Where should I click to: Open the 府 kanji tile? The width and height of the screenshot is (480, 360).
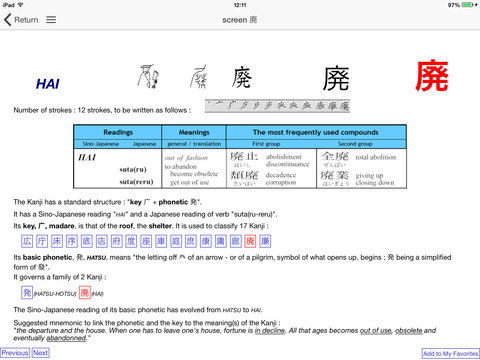(116, 241)
